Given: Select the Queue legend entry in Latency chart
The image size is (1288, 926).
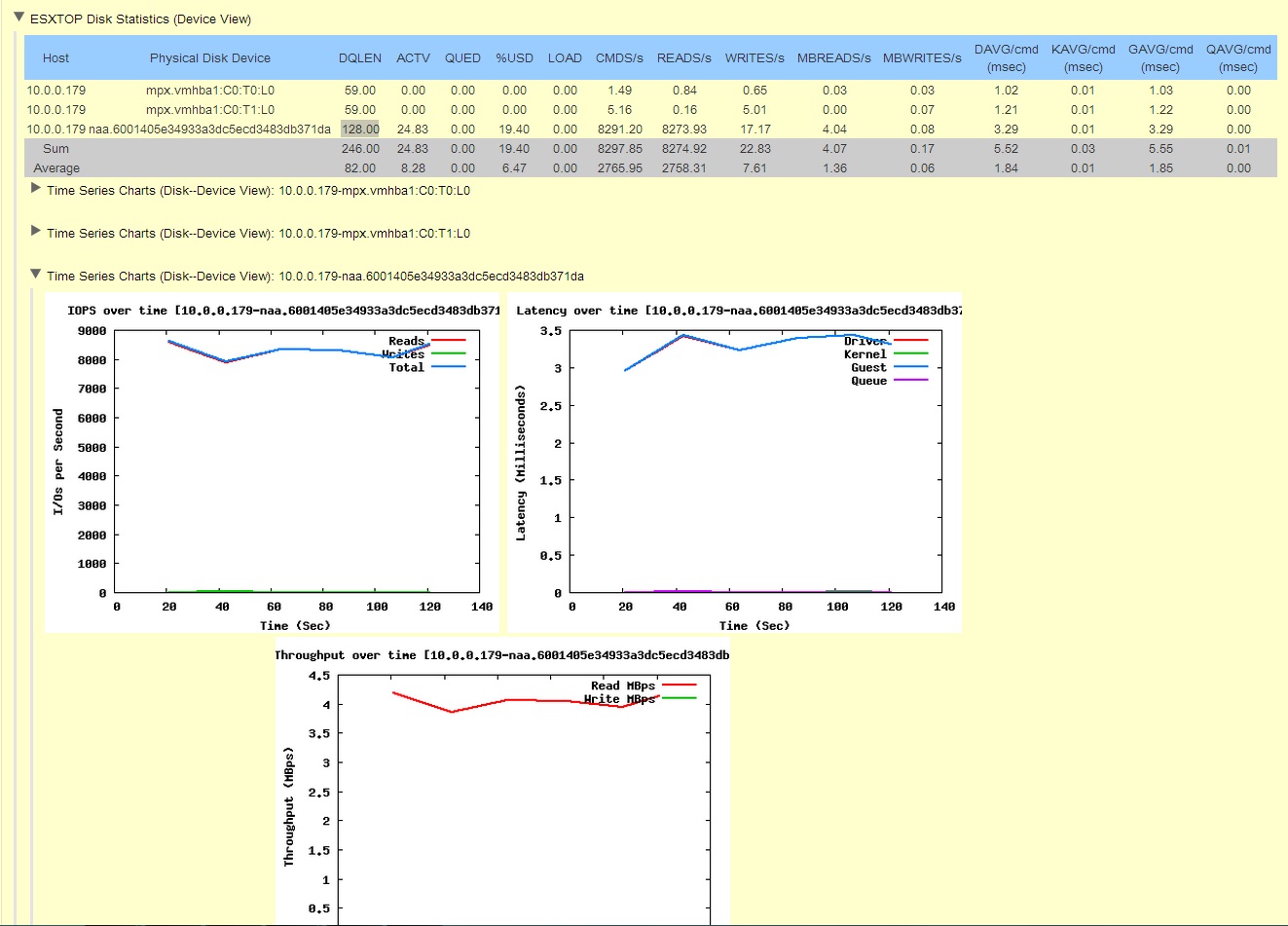Looking at the screenshot, I should (x=870, y=381).
